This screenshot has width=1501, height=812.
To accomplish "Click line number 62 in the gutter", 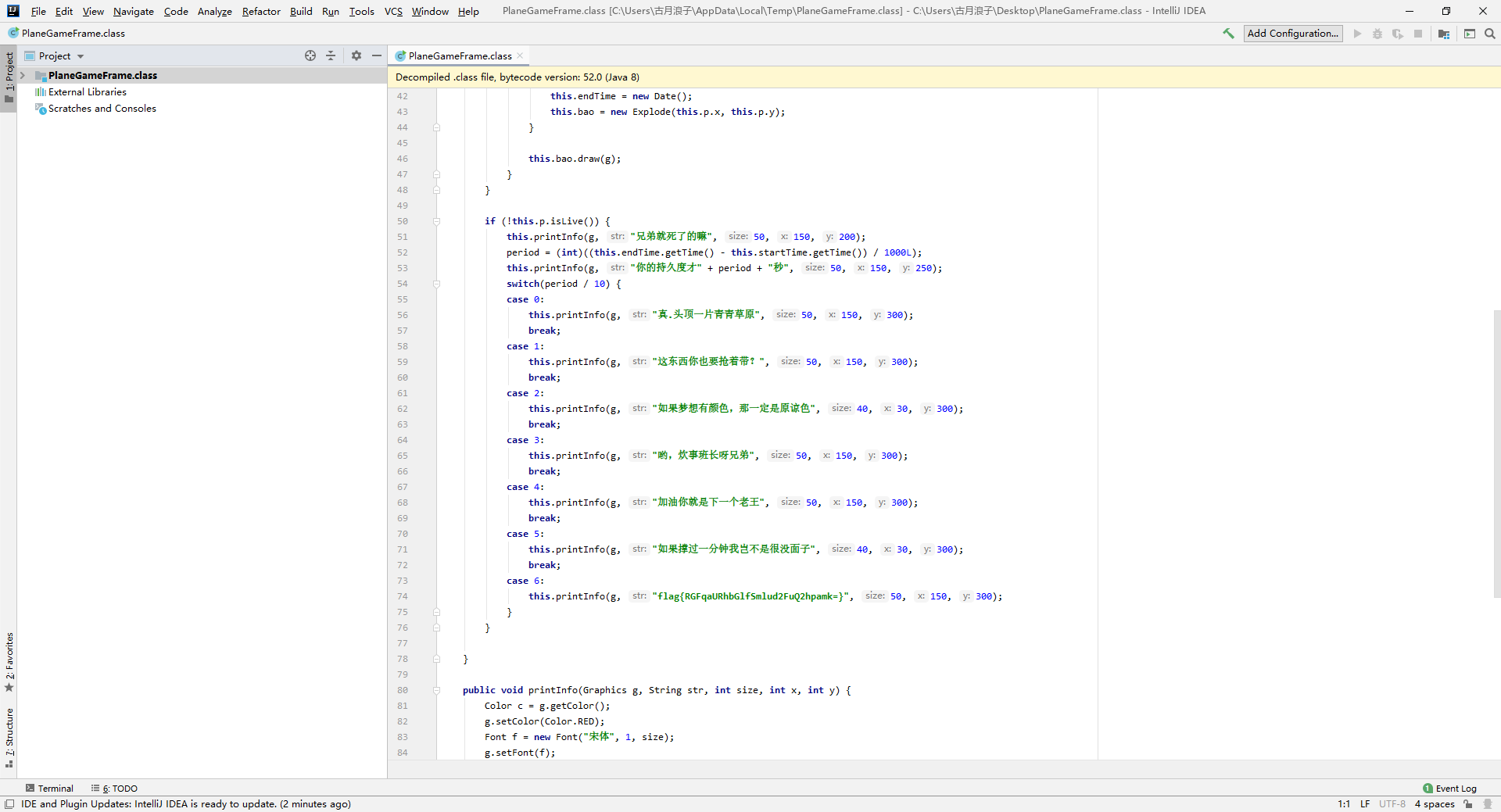I will [x=402, y=409].
